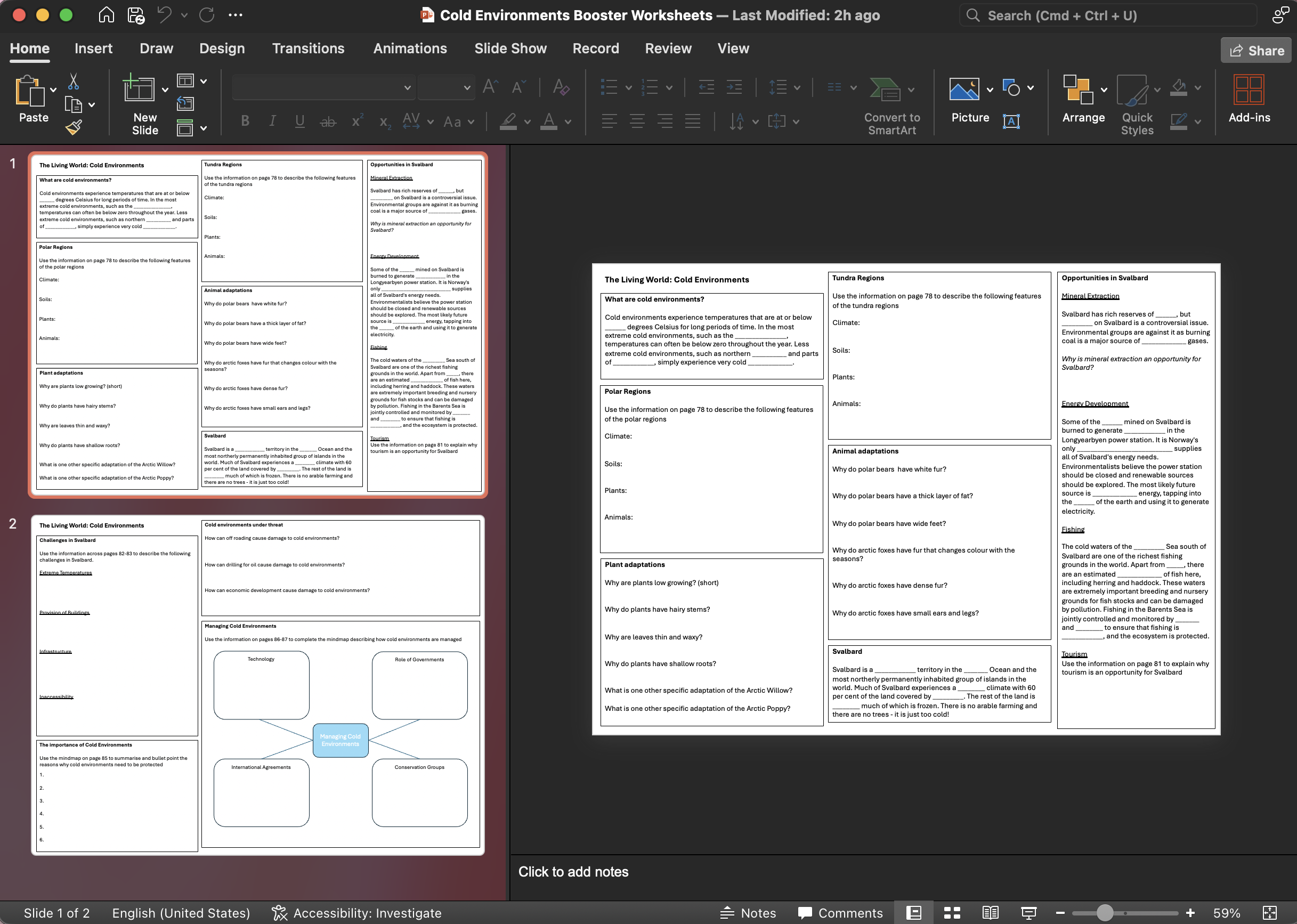
Task: Toggle the Notes pane
Action: point(748,913)
